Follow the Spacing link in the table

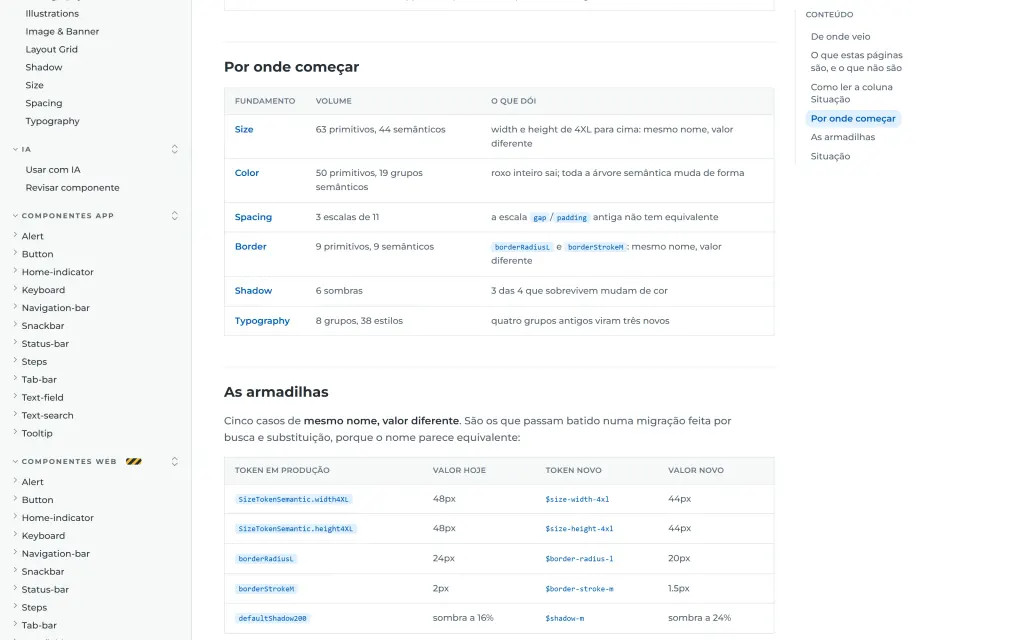click(253, 217)
